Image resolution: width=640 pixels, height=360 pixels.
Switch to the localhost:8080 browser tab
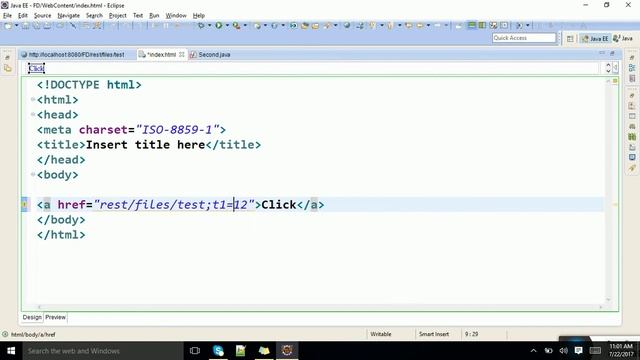[x=76, y=54]
